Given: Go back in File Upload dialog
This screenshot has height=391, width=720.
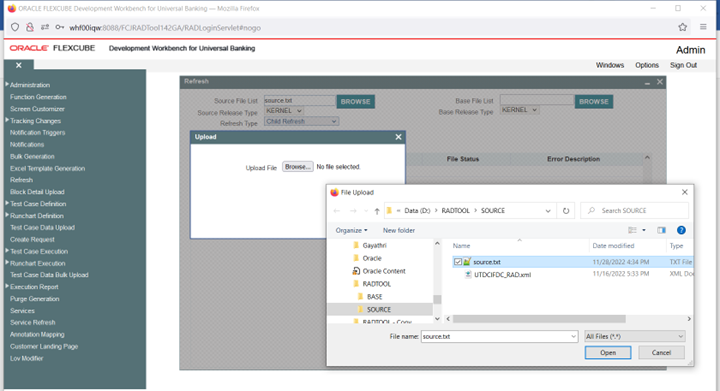Looking at the screenshot, I should point(337,211).
